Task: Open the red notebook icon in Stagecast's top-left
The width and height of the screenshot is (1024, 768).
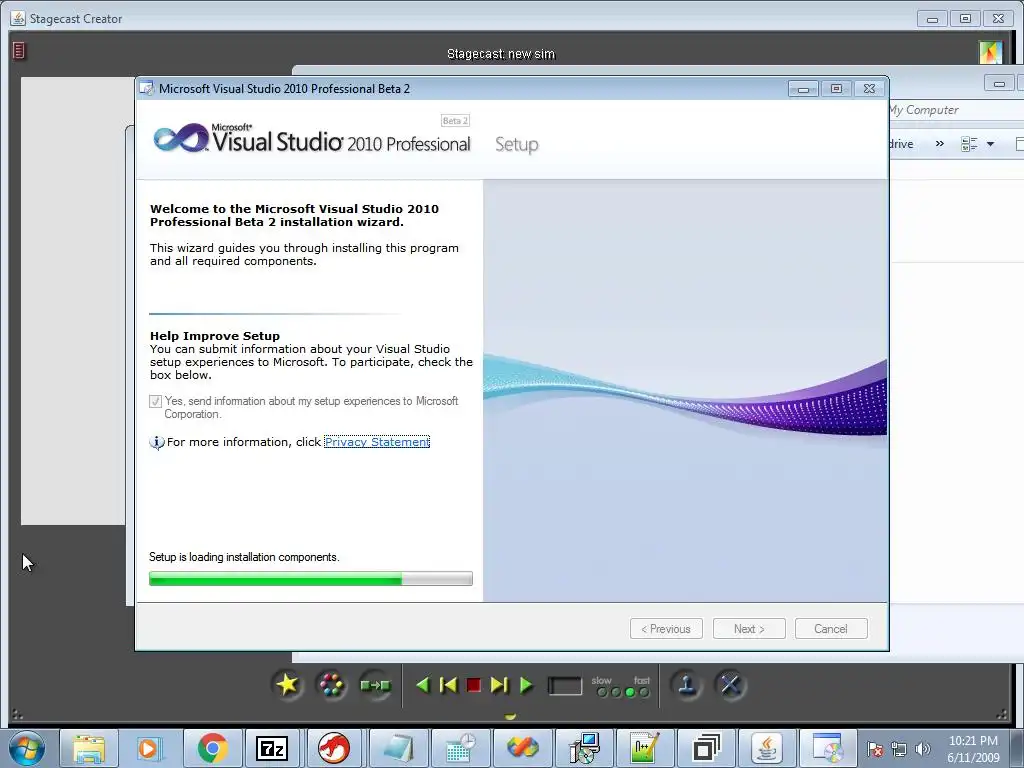Action: point(18,50)
